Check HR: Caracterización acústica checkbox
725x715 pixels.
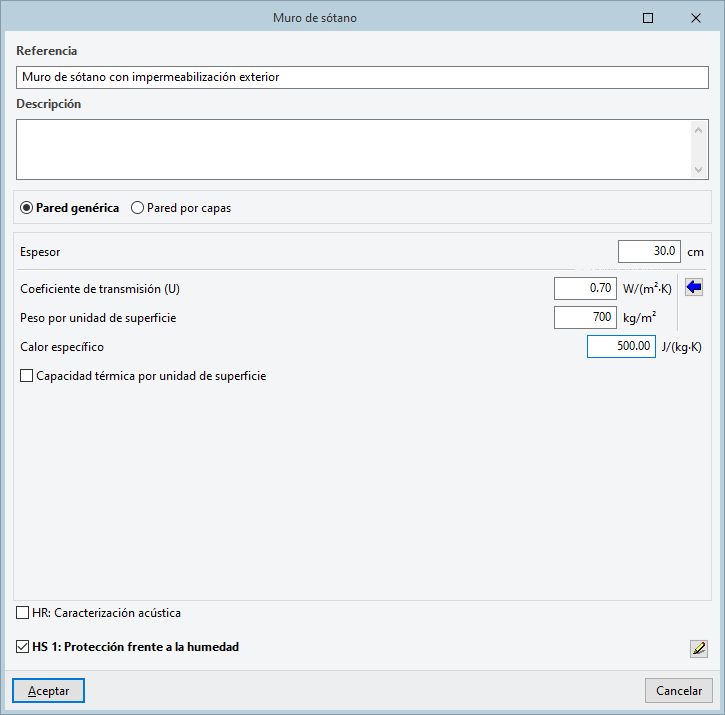click(23, 612)
